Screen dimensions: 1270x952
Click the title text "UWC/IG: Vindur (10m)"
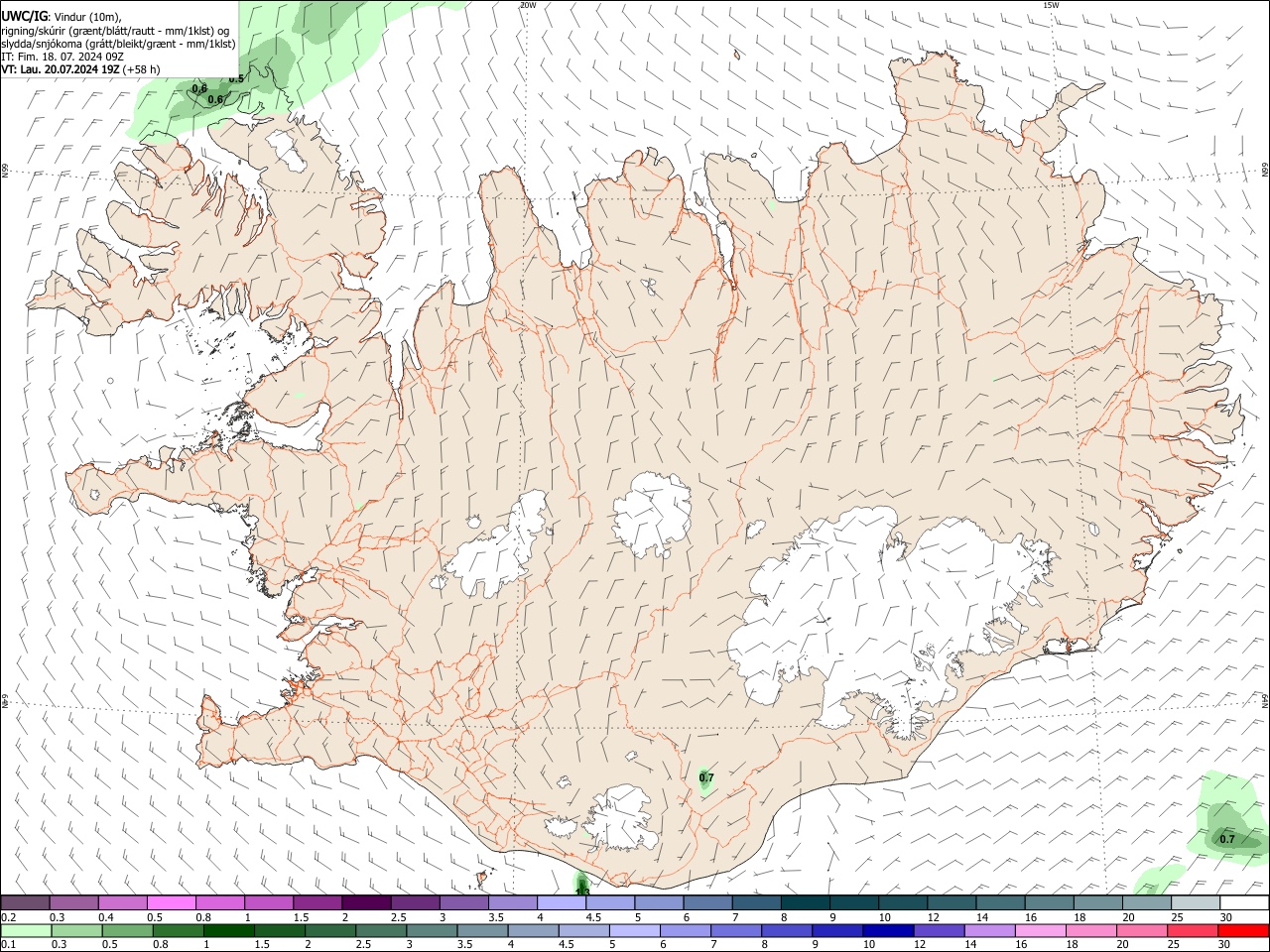pos(62,17)
